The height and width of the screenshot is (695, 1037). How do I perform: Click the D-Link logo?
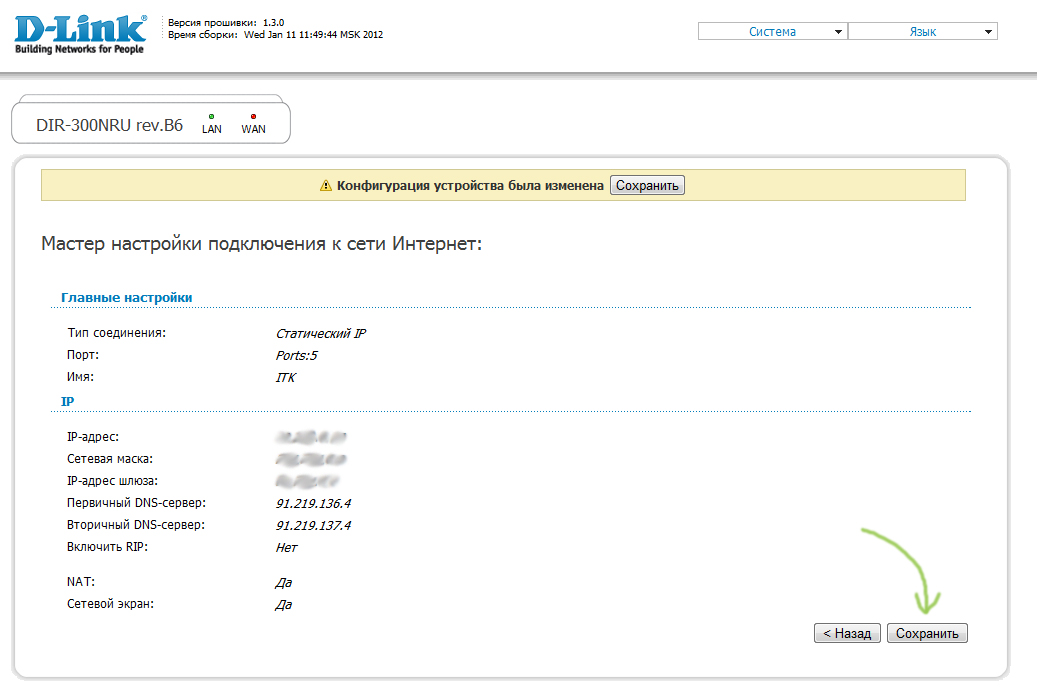[80, 33]
